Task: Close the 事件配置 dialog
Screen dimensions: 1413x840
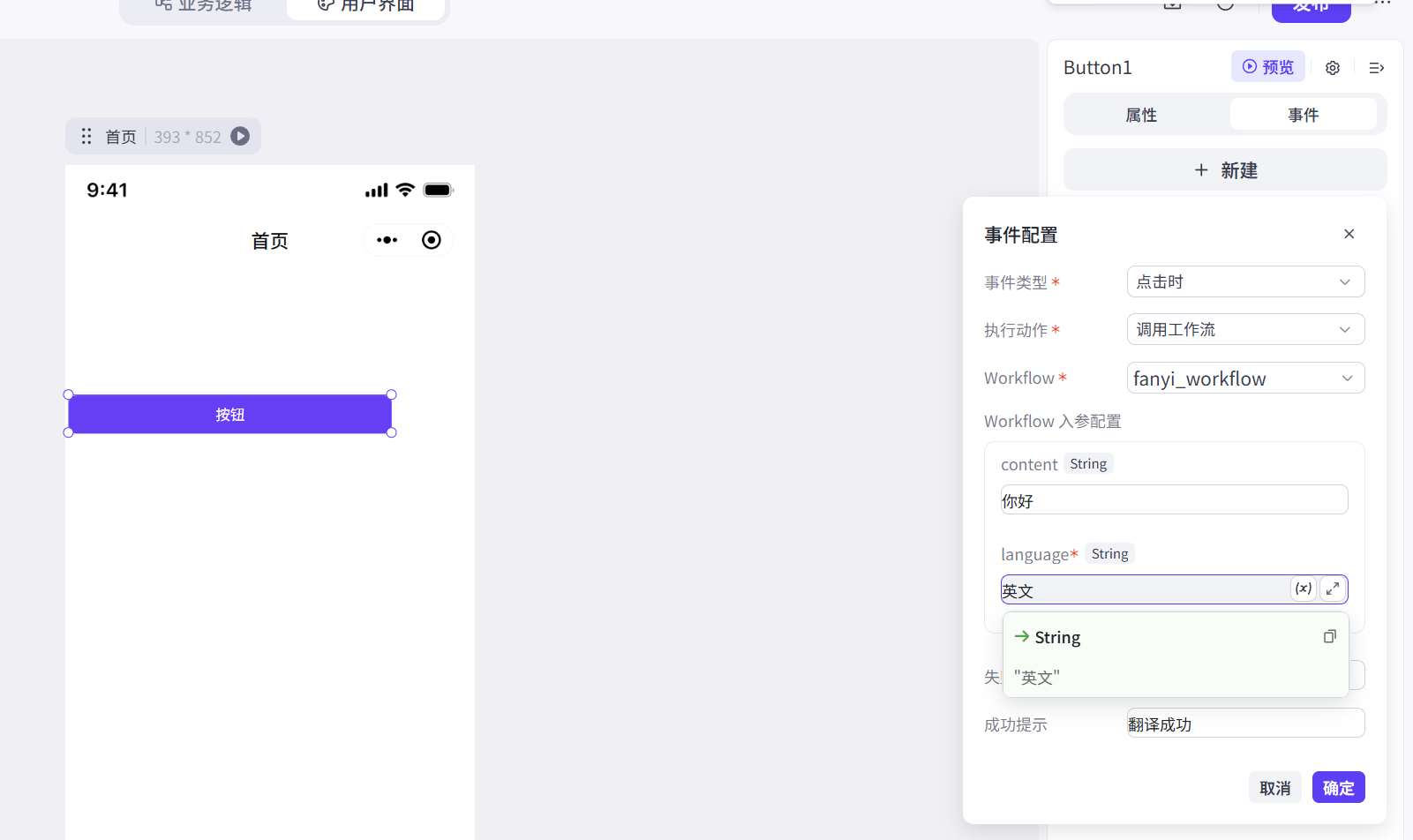Action: click(x=1348, y=233)
